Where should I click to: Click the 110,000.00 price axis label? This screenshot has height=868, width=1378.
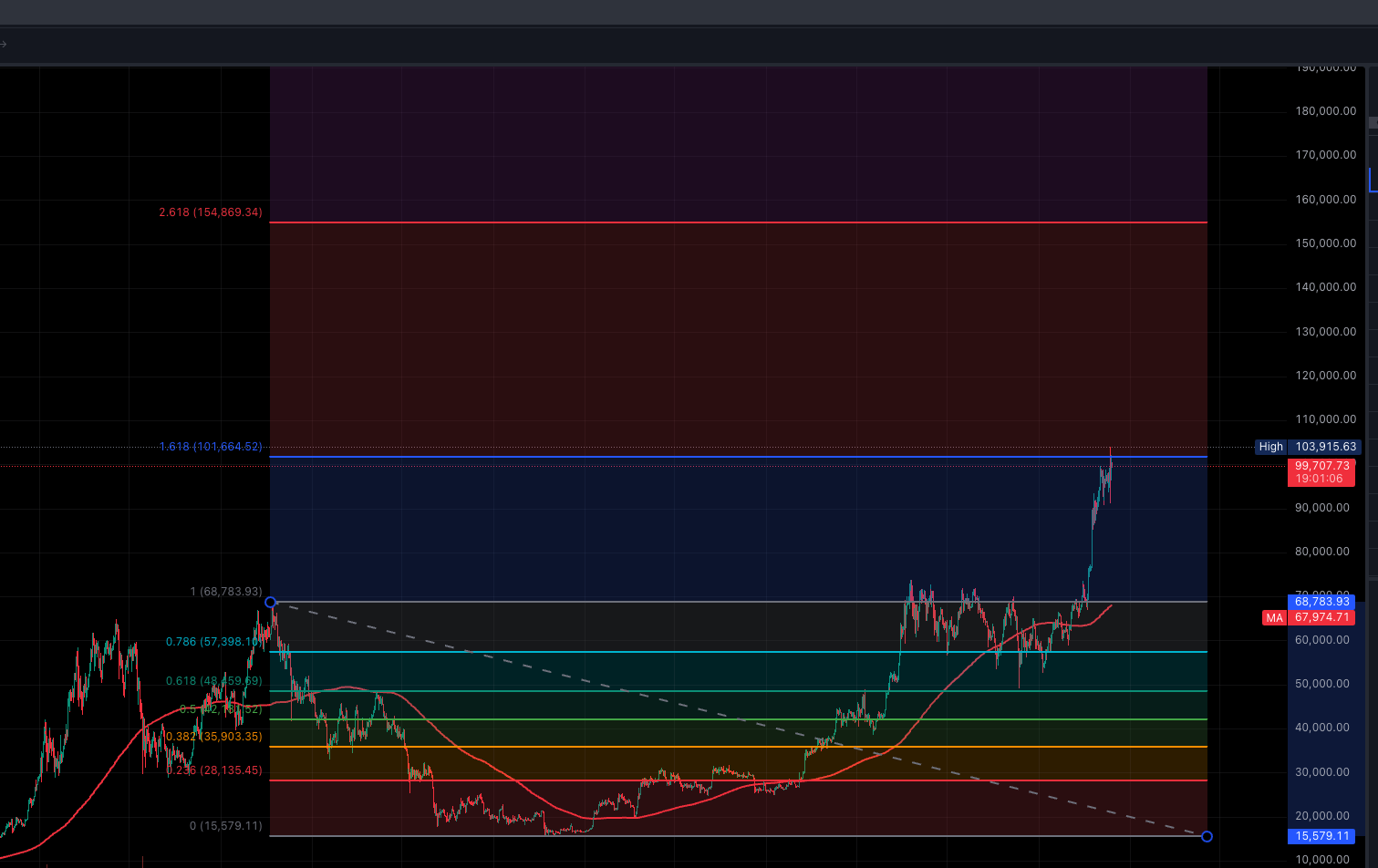1326,419
